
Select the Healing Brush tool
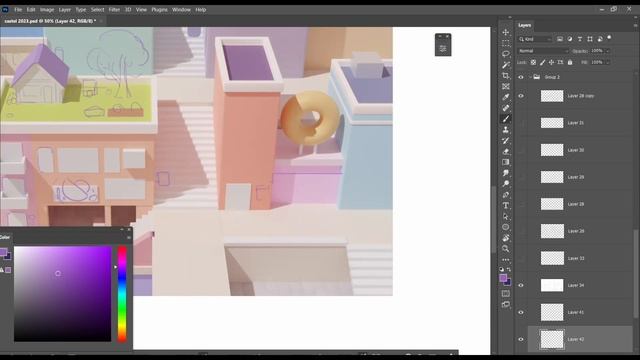pos(506,108)
